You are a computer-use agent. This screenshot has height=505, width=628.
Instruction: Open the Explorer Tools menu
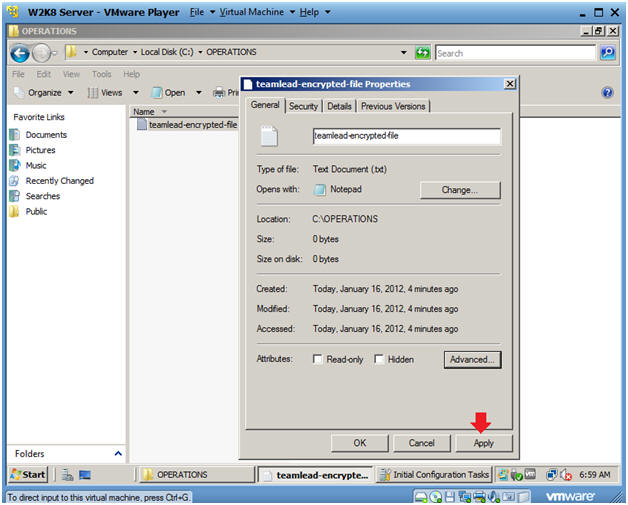[102, 74]
